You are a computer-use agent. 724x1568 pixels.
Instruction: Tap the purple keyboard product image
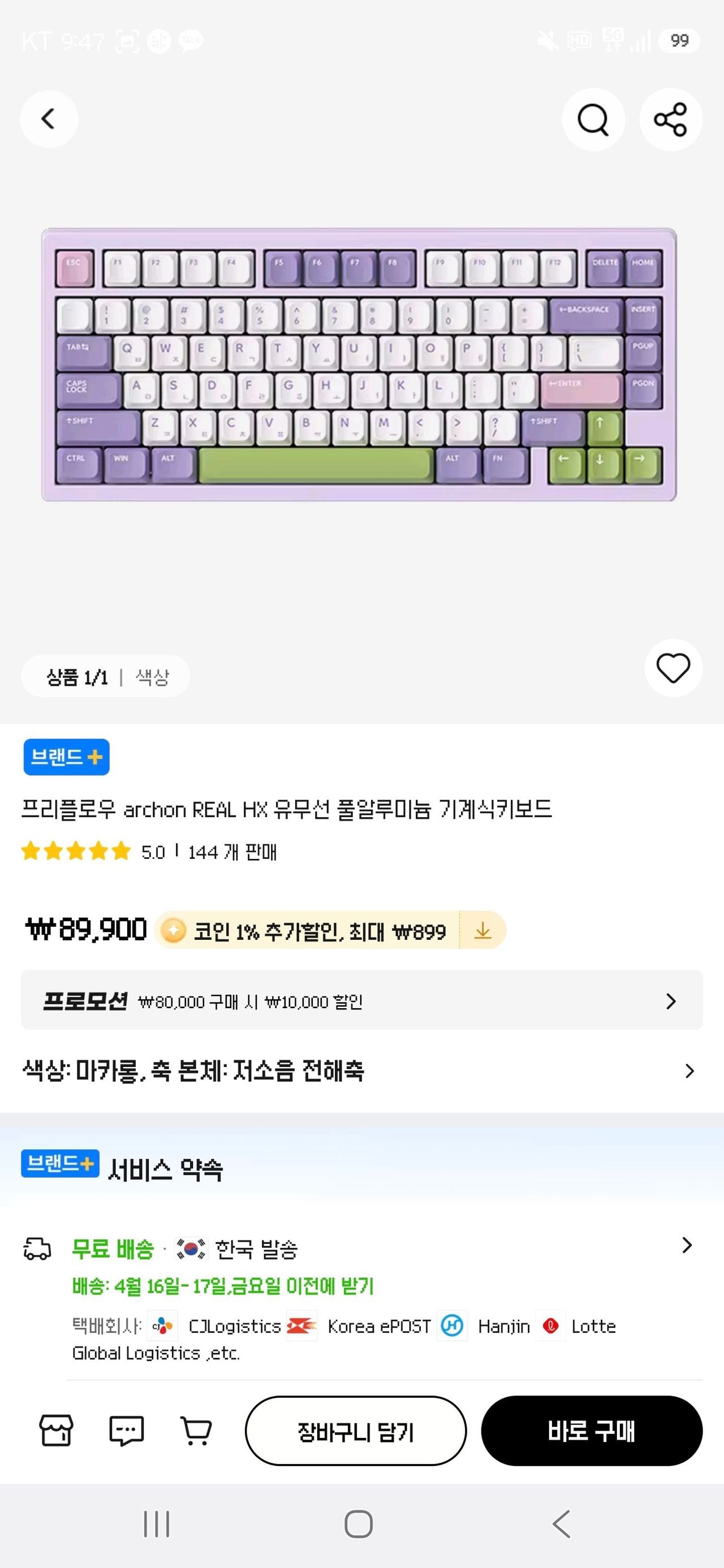click(x=359, y=365)
